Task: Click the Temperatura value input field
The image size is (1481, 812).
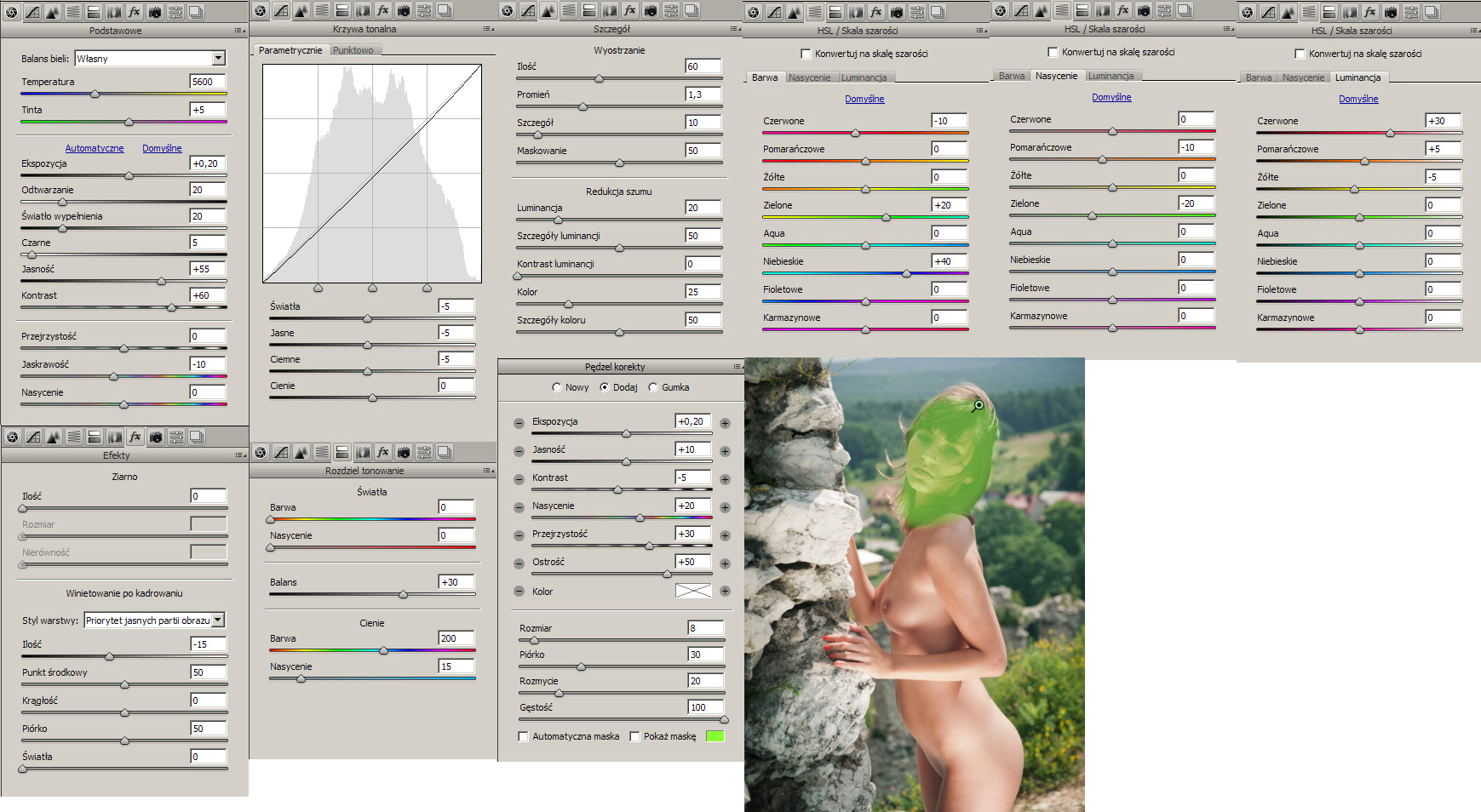Action: coord(207,82)
